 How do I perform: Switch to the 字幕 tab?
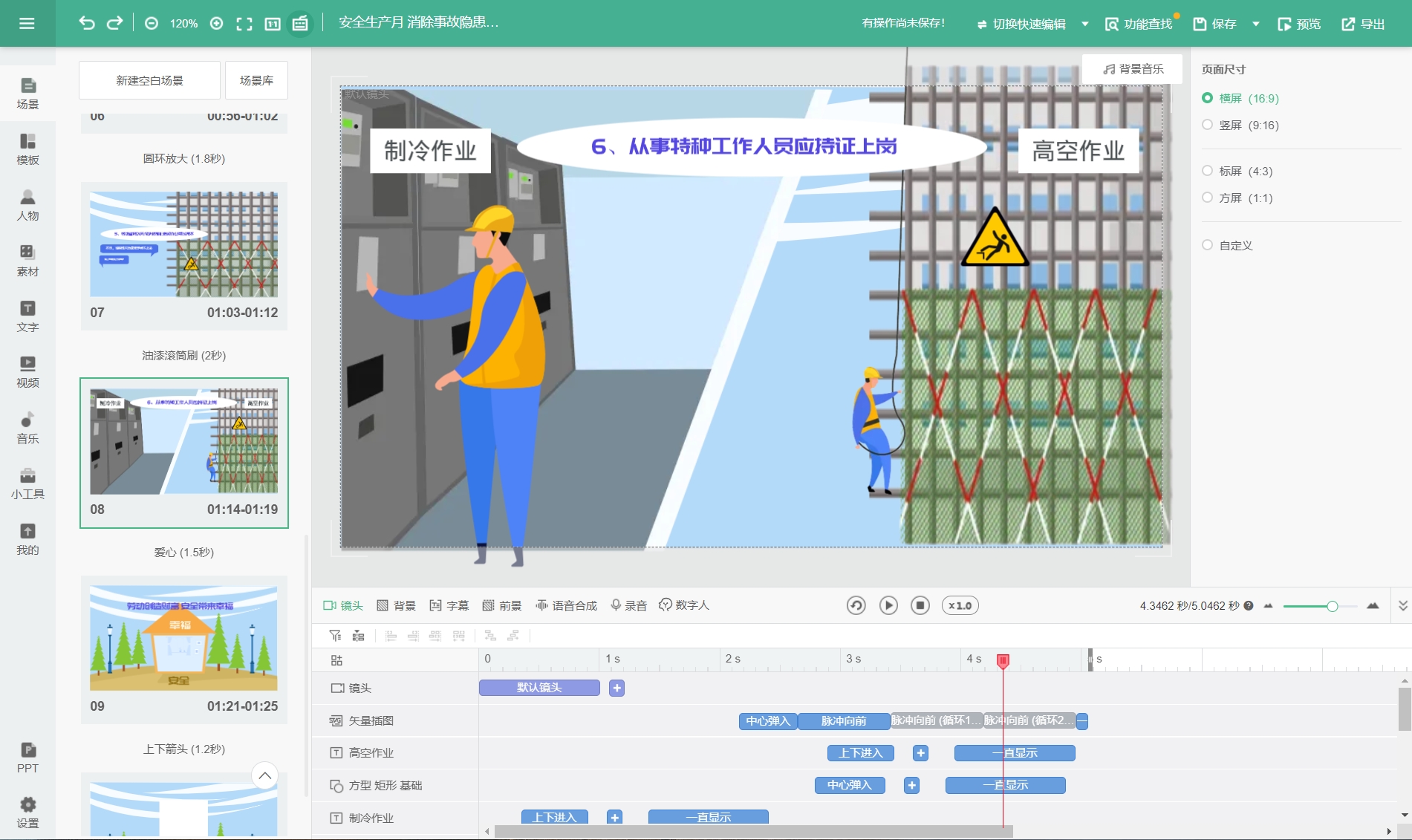[449, 605]
